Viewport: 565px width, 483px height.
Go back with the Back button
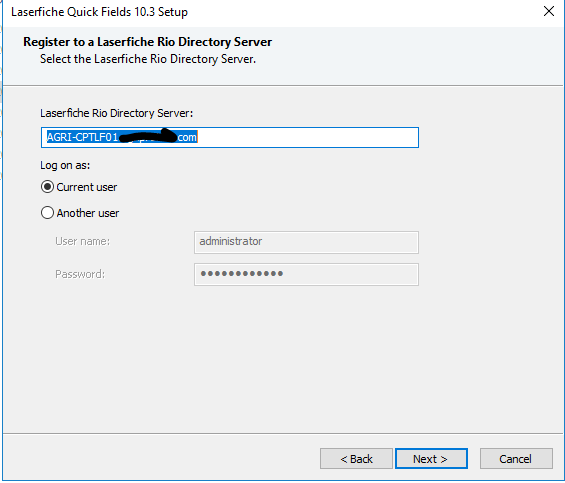click(x=356, y=458)
